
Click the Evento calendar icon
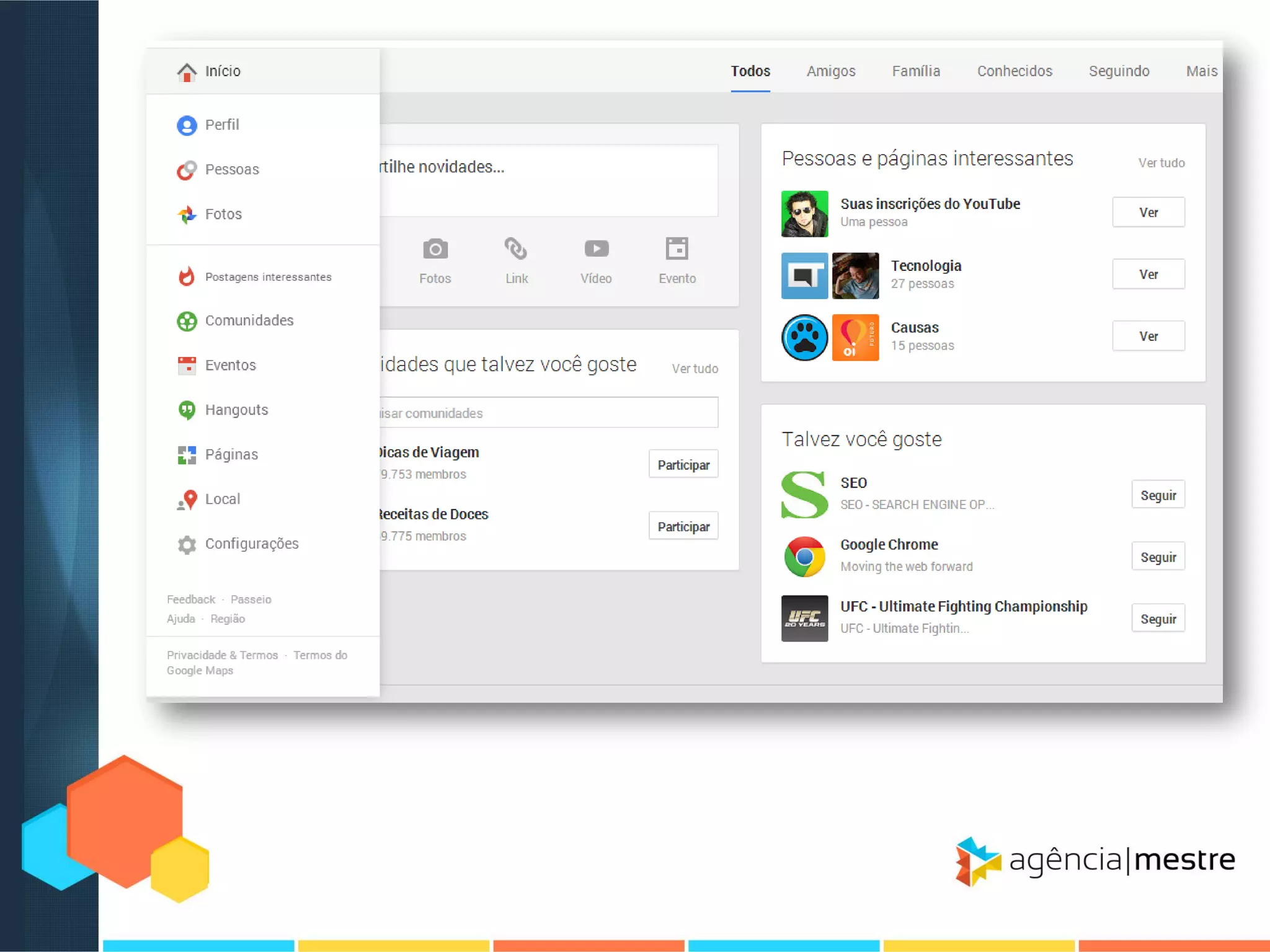click(677, 249)
